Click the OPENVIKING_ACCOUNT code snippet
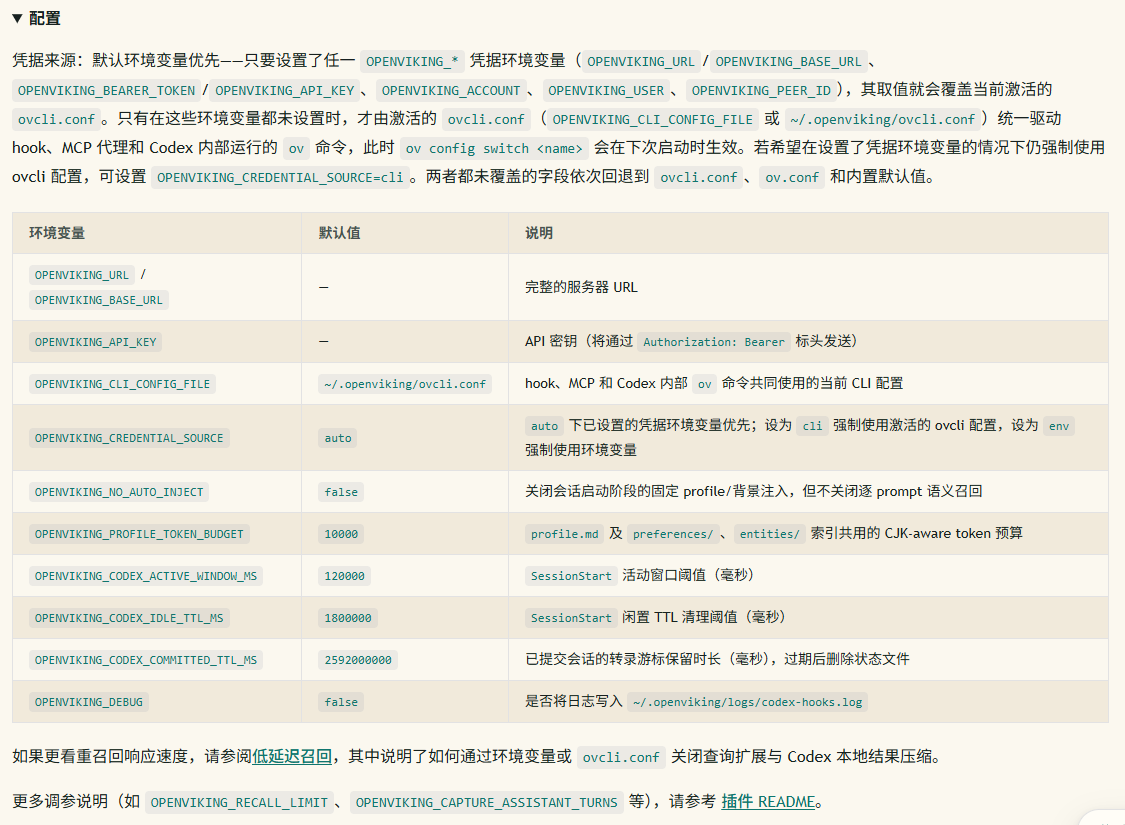The height and width of the screenshot is (825, 1125). coord(451,90)
